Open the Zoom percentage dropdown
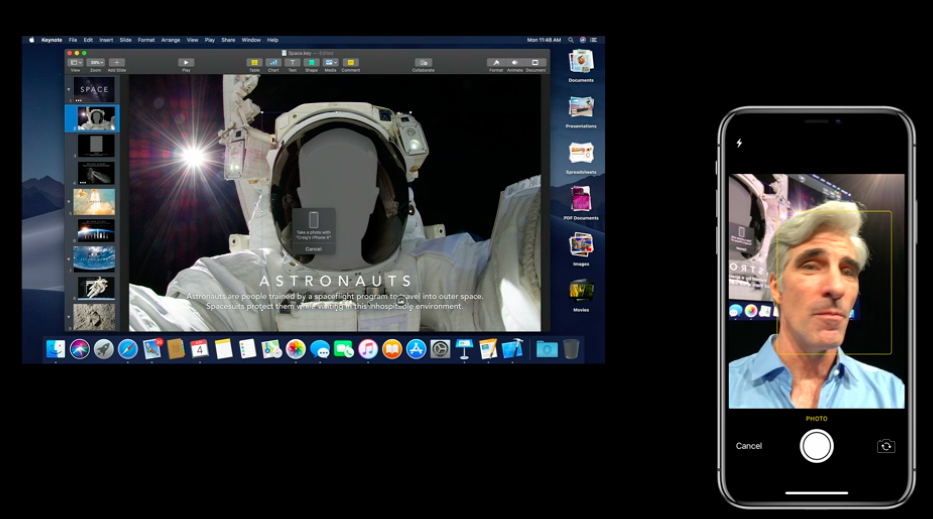Viewport: 933px width, 519px height. [x=95, y=62]
